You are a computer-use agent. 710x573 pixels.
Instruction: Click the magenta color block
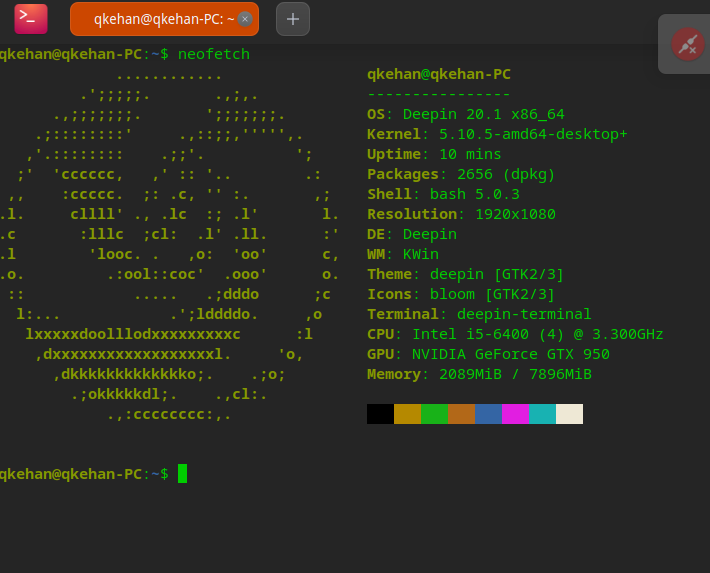point(515,414)
